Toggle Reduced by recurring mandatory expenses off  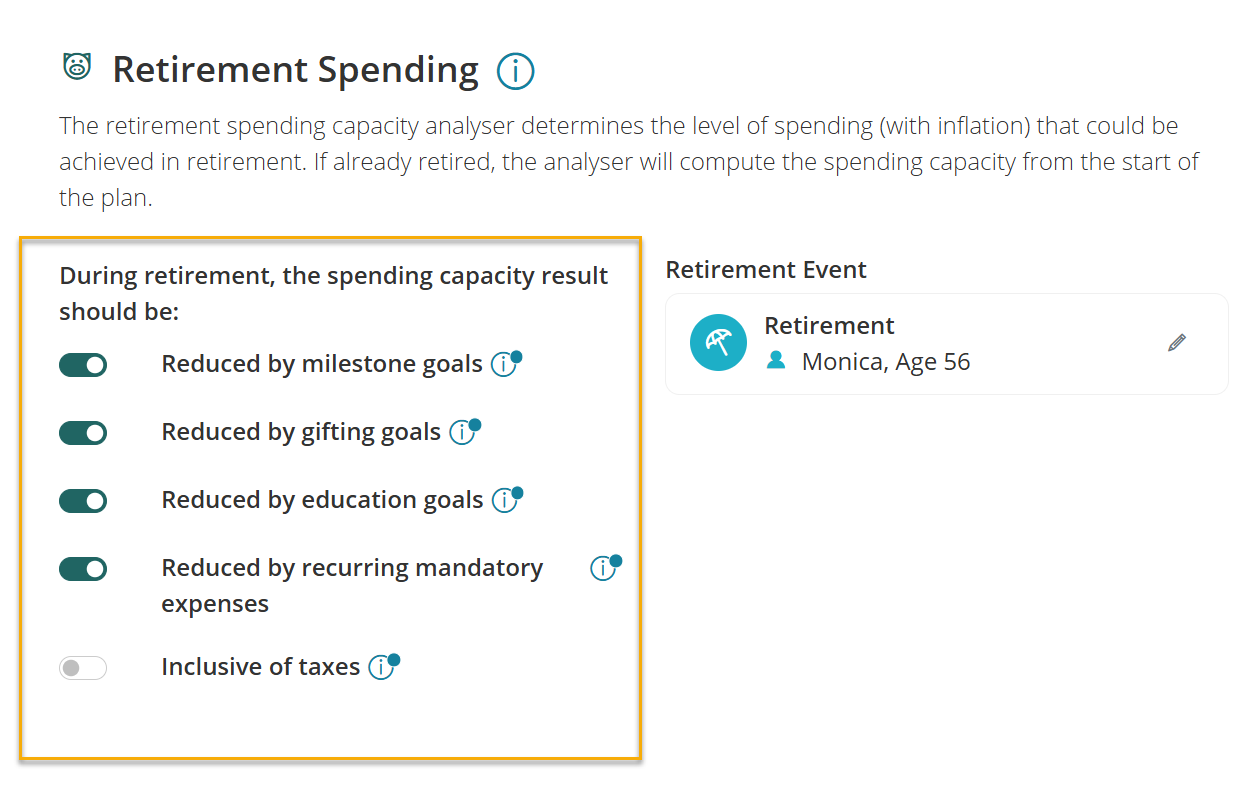(x=83, y=569)
